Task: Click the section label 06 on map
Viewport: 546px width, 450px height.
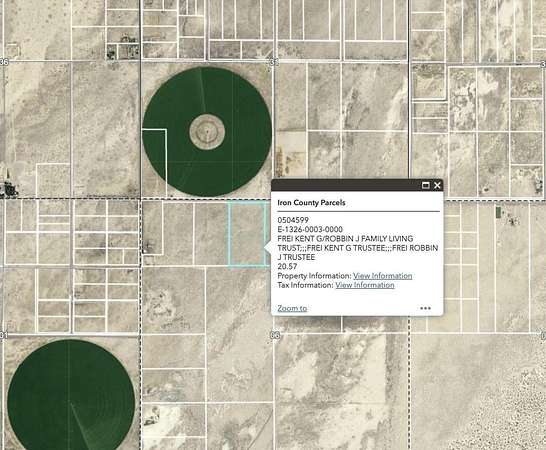Action: [275, 335]
